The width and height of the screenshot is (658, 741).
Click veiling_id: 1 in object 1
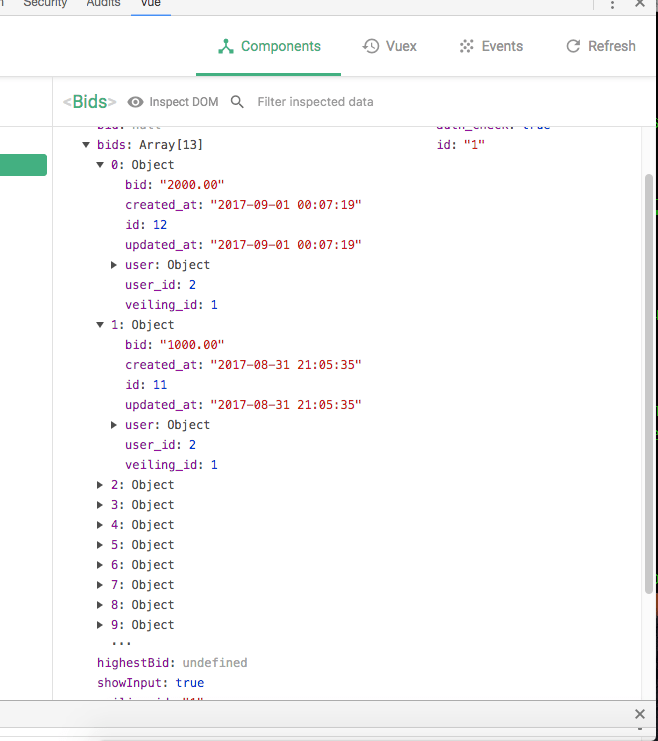(171, 465)
